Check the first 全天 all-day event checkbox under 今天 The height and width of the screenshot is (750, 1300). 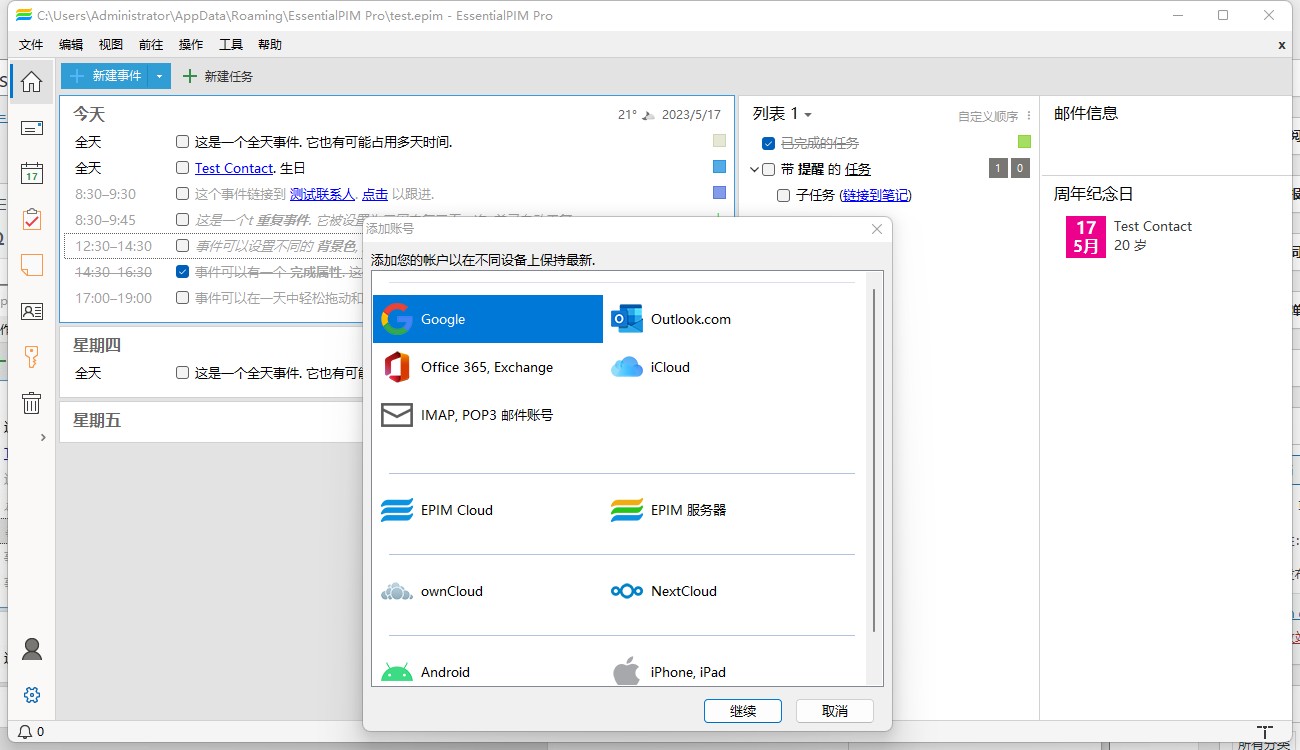[182, 142]
